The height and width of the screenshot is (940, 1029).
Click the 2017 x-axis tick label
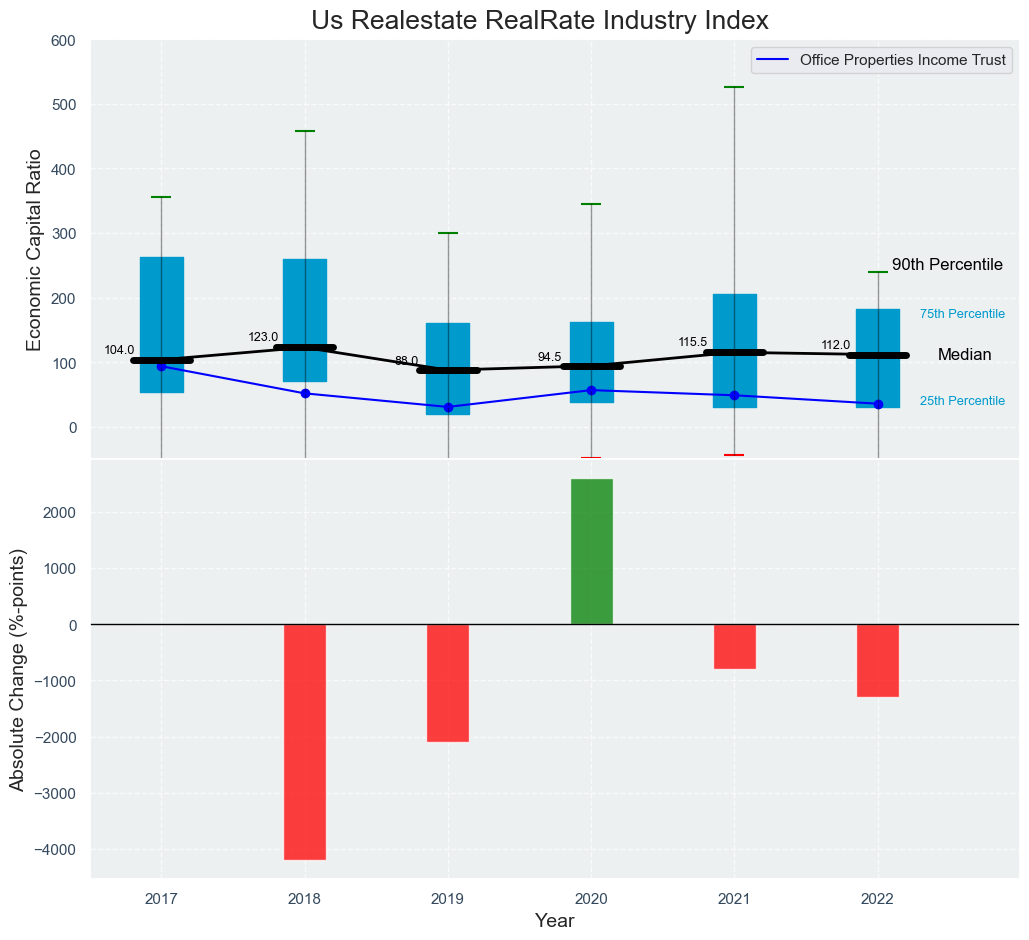pos(161,898)
